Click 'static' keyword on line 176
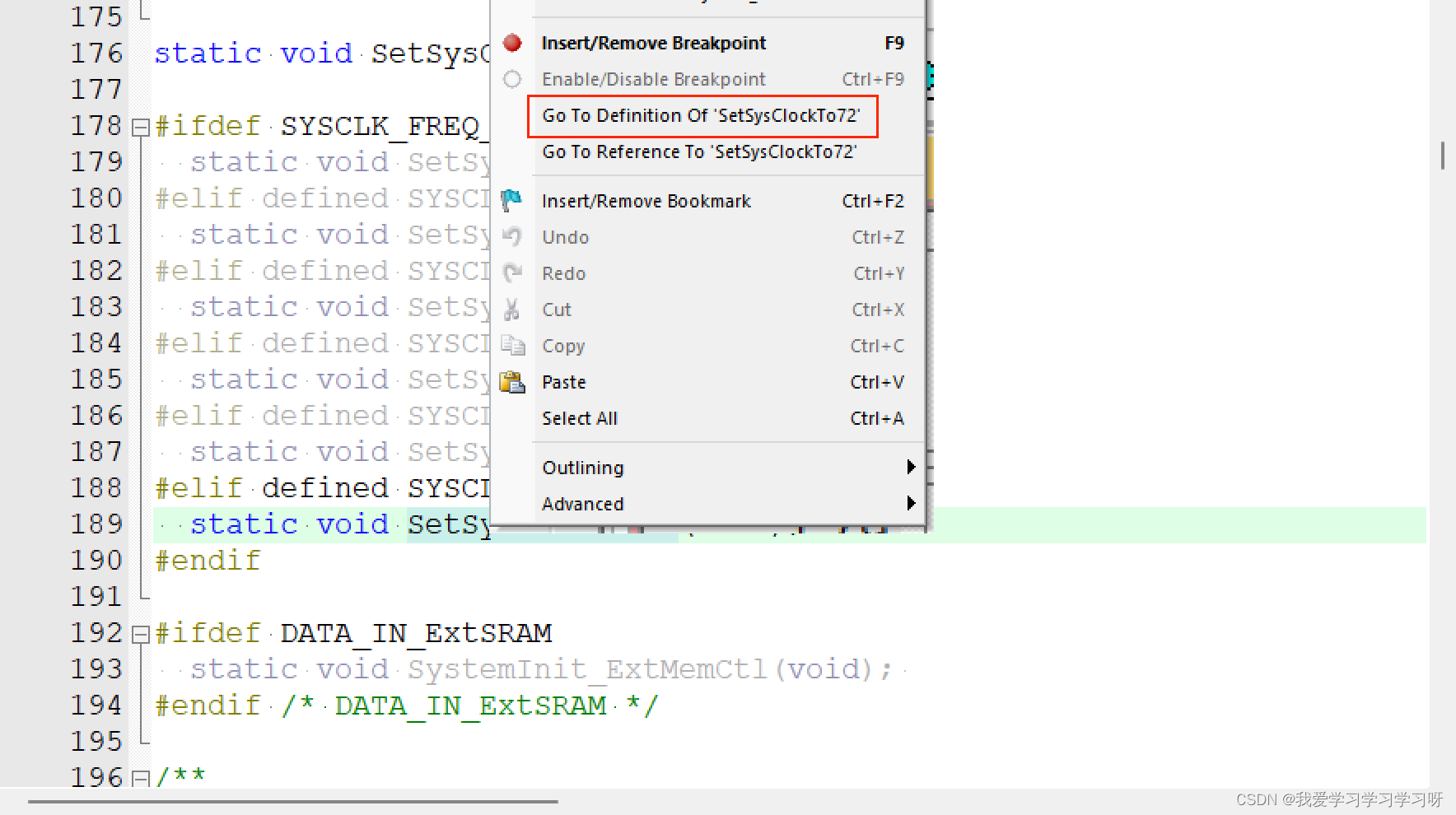The image size is (1456, 815). tap(208, 54)
